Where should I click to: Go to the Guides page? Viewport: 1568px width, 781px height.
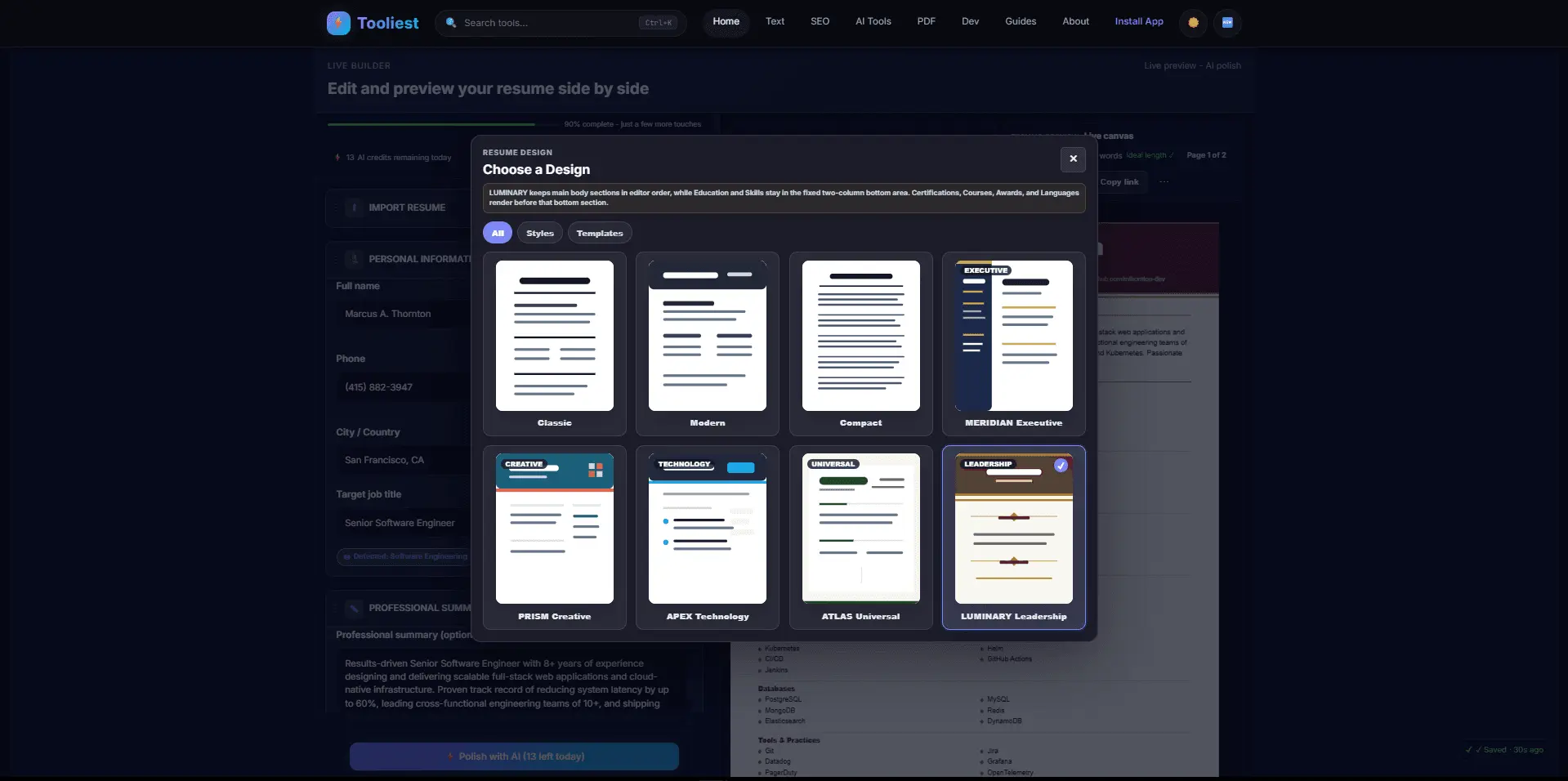[x=1021, y=22]
